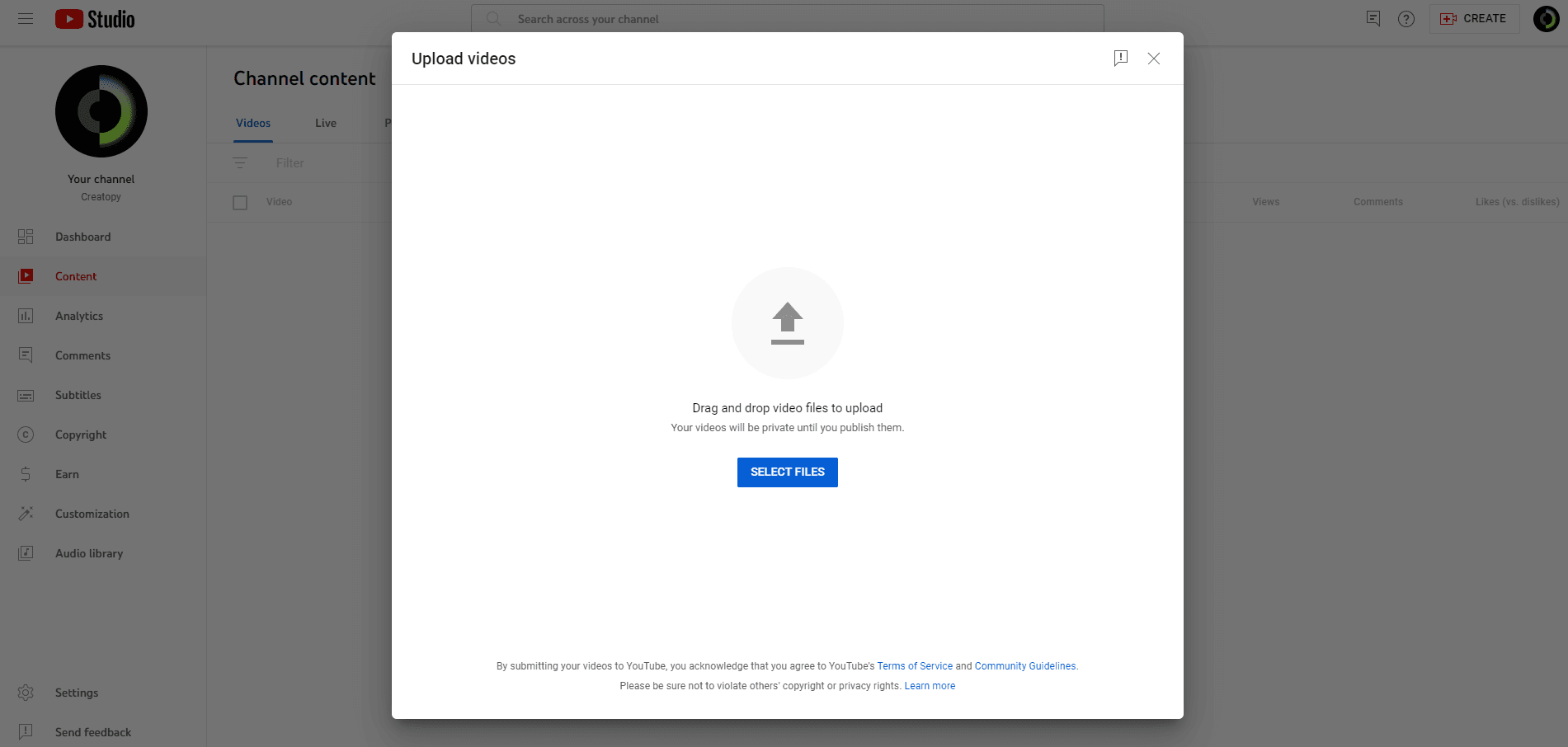Click the send feedback icon in dialog header
The image size is (1568, 747).
point(1120,59)
